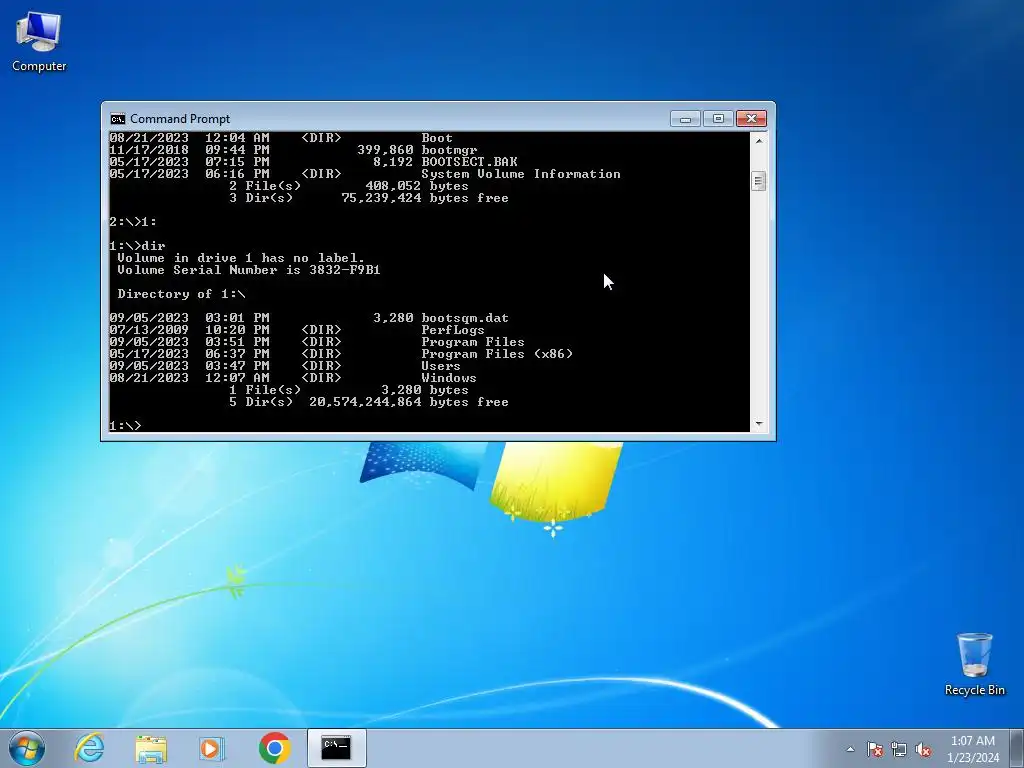This screenshot has width=1024, height=768.
Task: Open the clock showing 1:07 AM
Action: coord(972,749)
